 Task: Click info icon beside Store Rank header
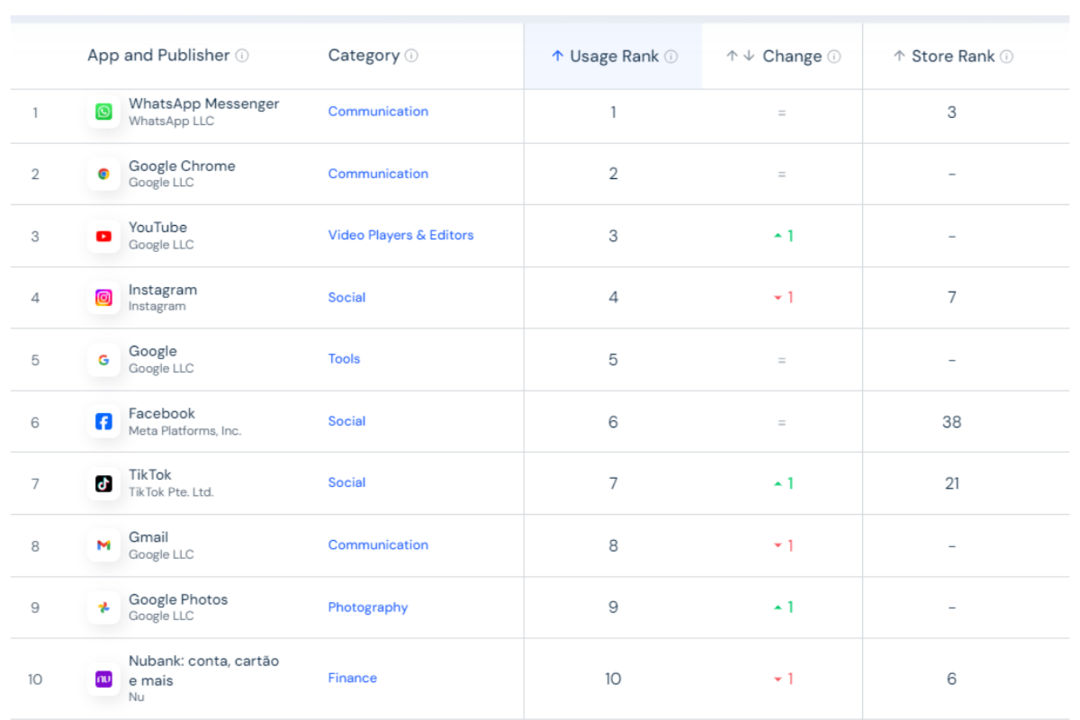point(1006,56)
